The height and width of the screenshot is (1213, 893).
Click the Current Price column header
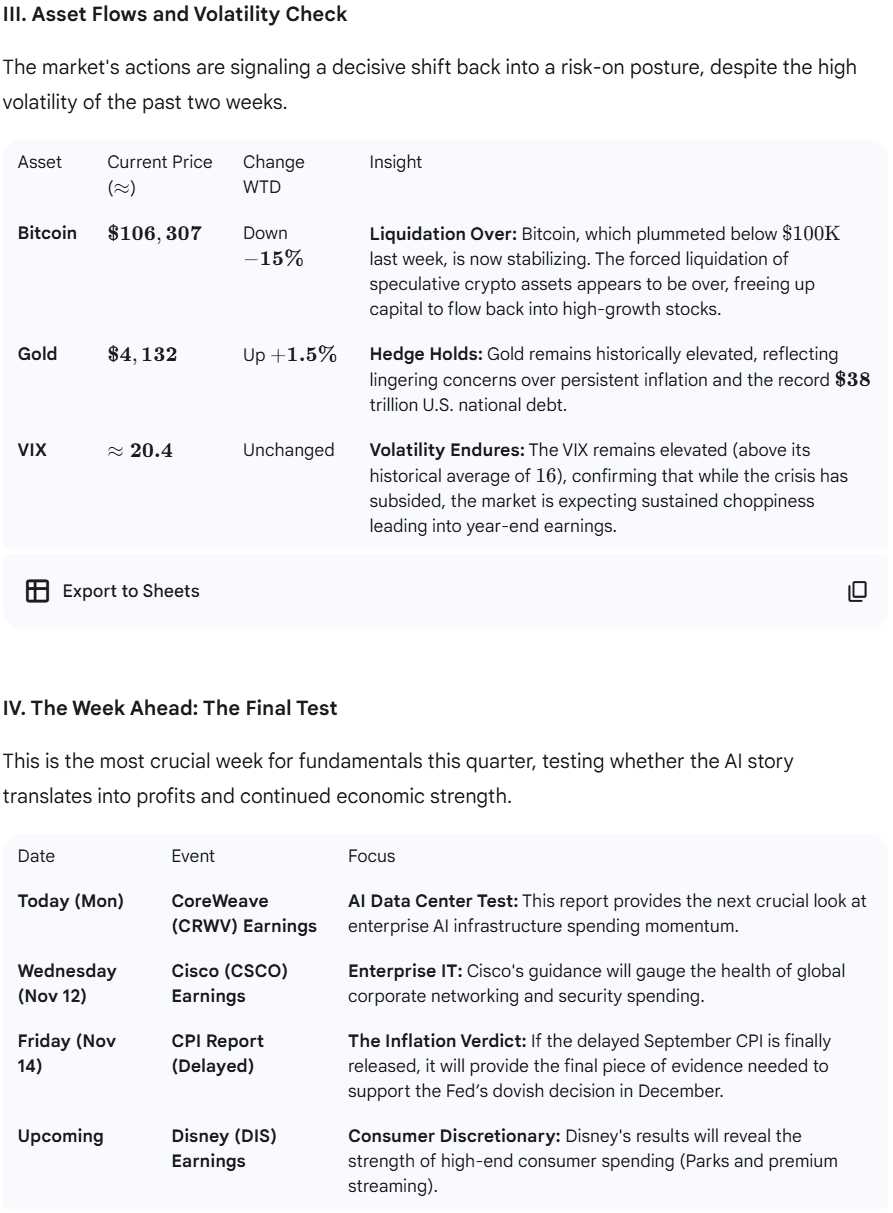(x=159, y=174)
